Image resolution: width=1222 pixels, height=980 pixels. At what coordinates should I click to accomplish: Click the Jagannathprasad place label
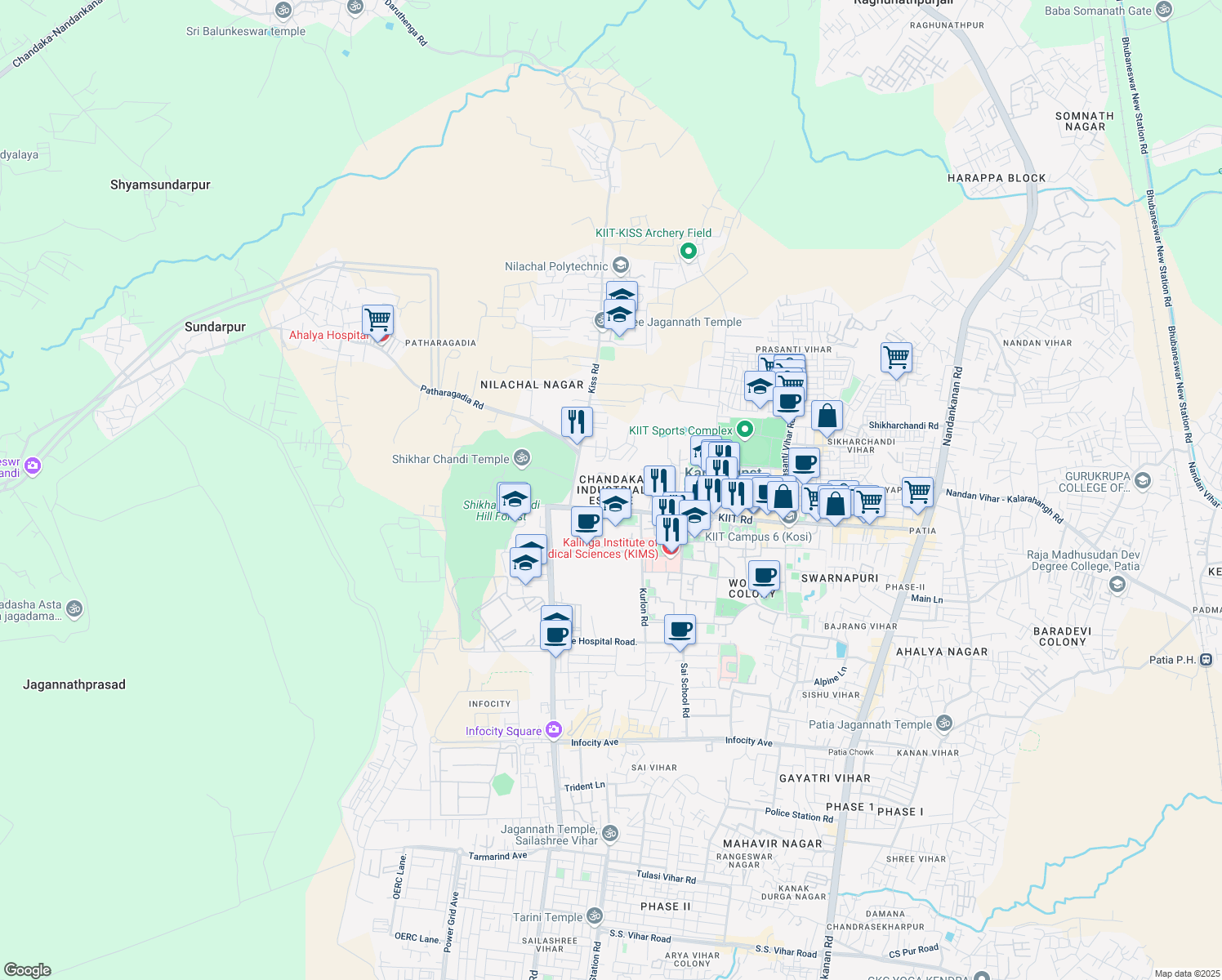[x=74, y=684]
